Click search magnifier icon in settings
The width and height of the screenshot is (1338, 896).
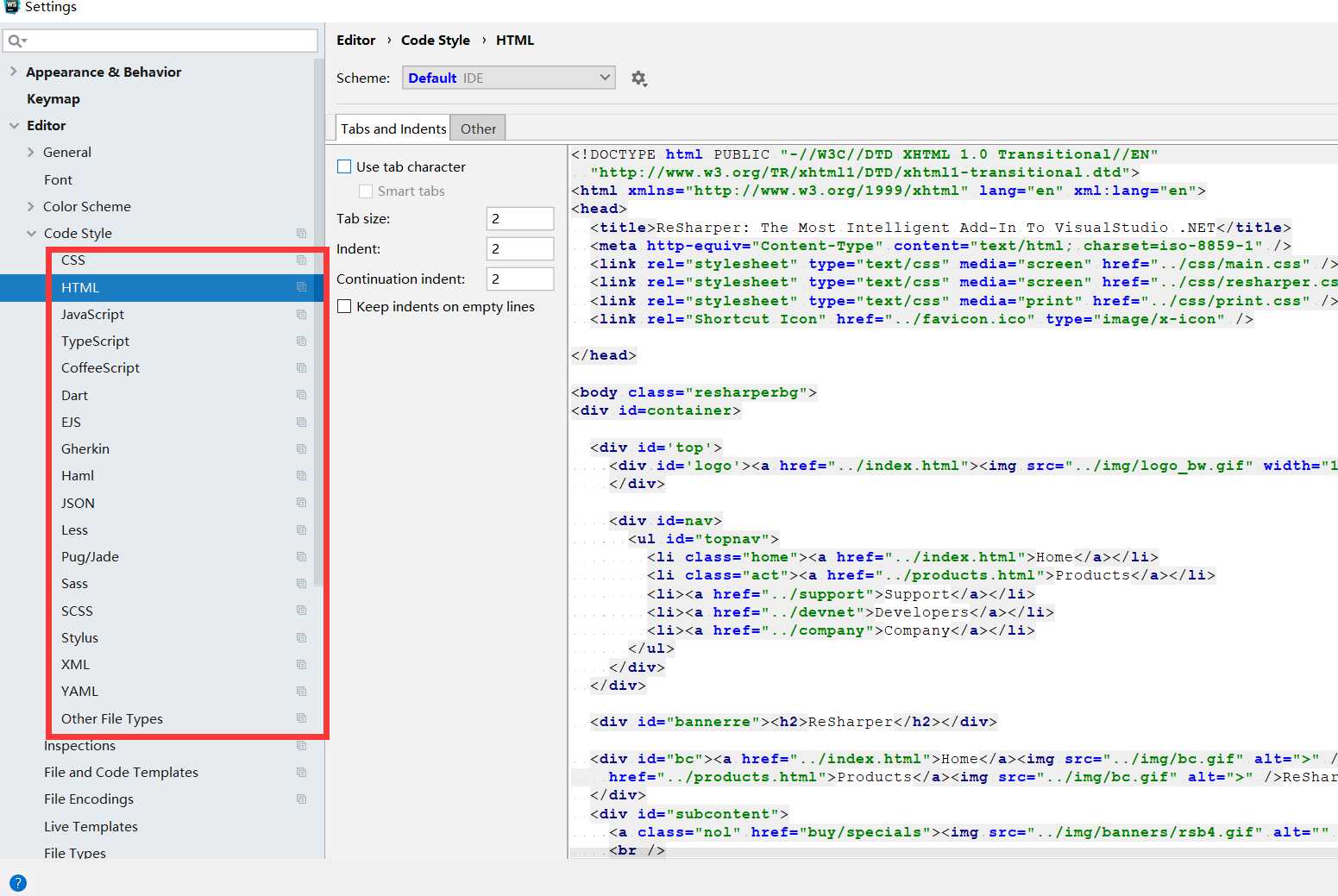click(17, 41)
